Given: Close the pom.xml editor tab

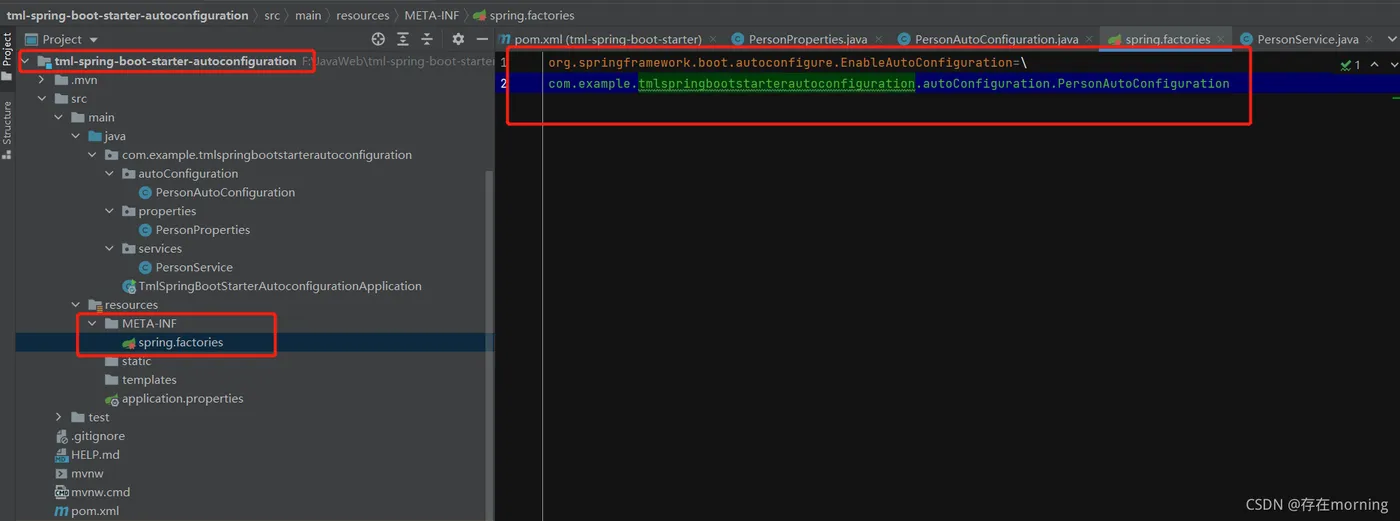Looking at the screenshot, I should 712,40.
